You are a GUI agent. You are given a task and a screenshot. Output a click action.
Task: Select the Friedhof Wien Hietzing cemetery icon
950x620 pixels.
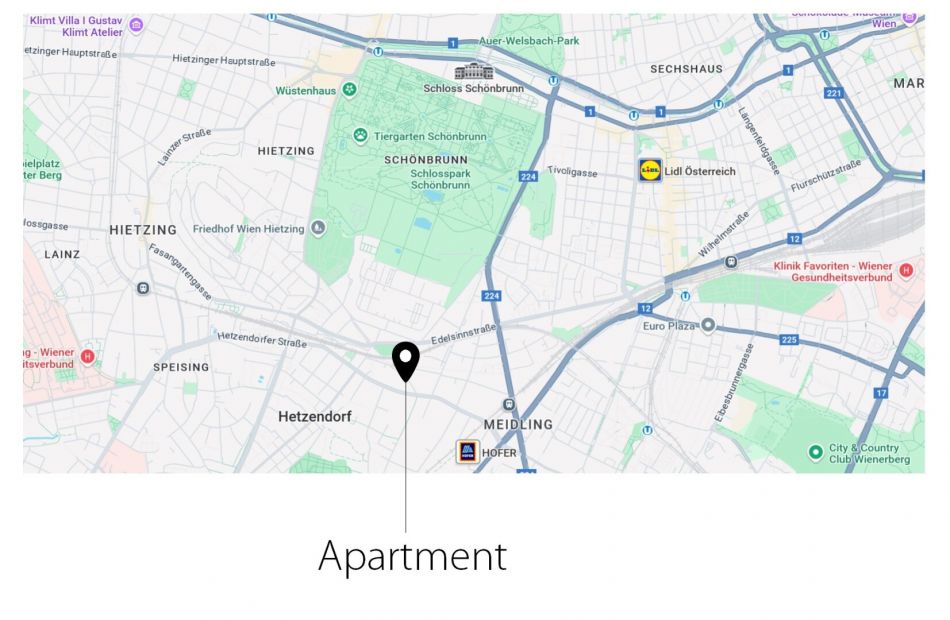tap(318, 228)
